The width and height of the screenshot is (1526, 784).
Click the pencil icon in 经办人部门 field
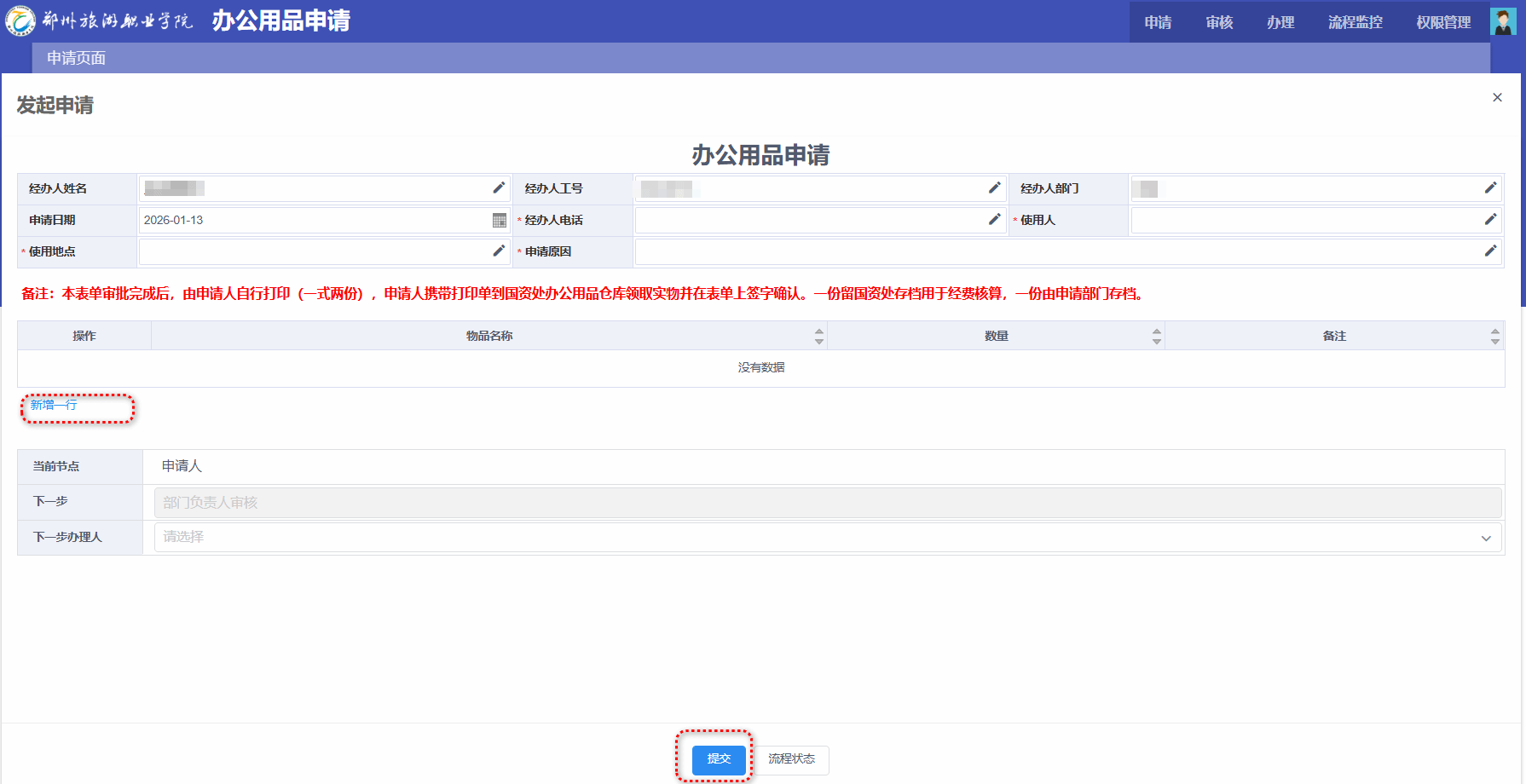pos(1490,188)
